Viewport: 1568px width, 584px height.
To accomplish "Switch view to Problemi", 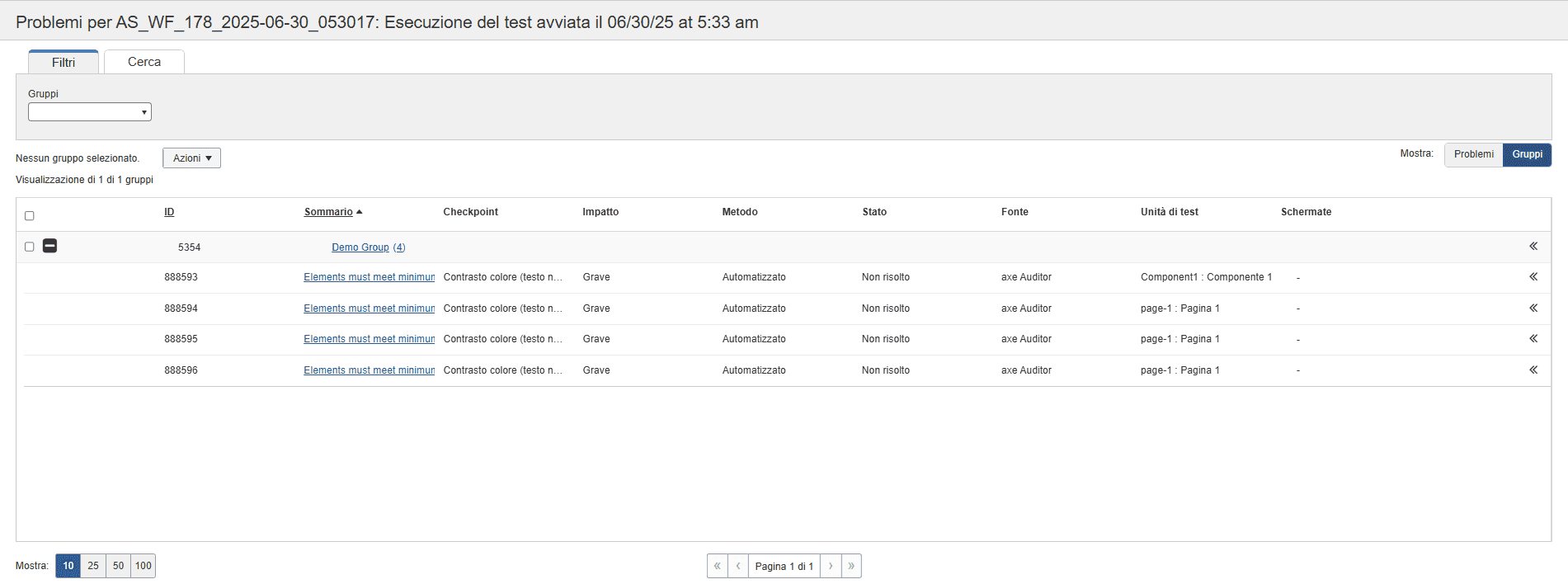I will 1473,155.
